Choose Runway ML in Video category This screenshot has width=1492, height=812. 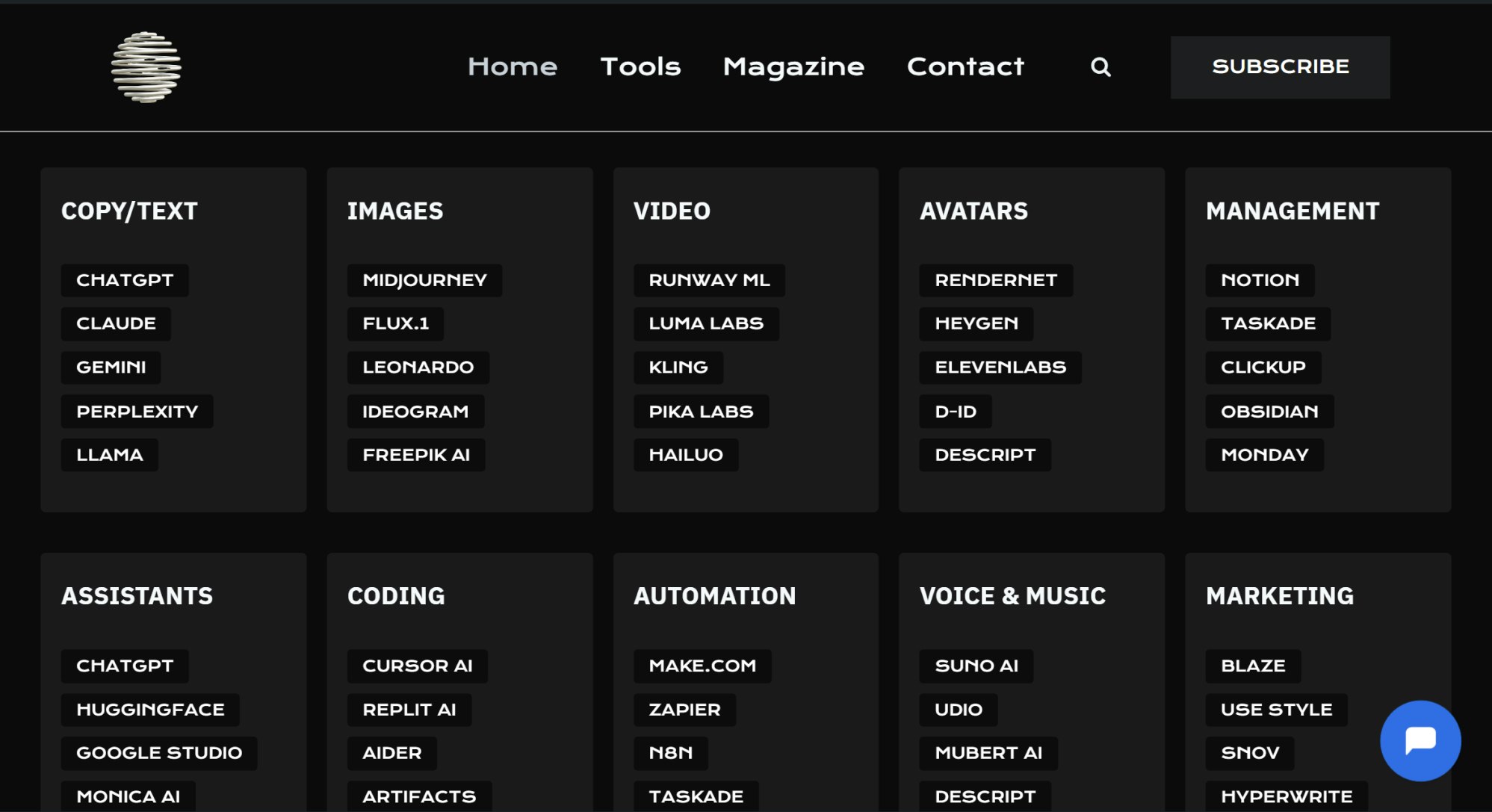(708, 280)
